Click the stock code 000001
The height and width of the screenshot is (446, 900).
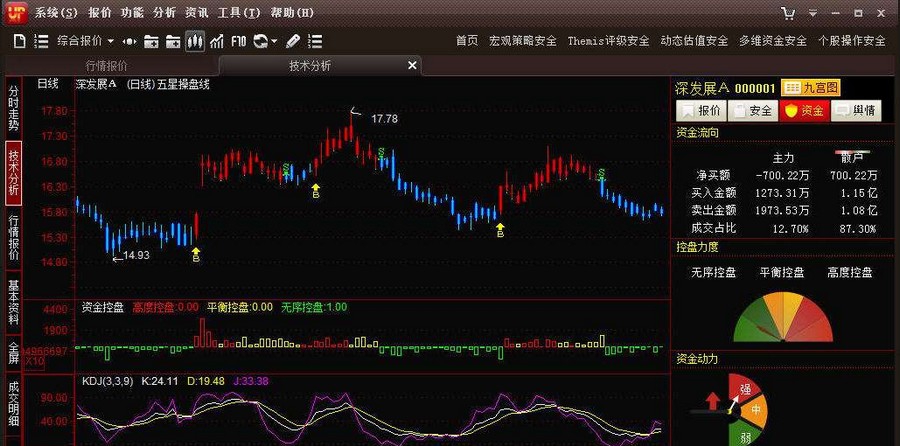click(755, 88)
